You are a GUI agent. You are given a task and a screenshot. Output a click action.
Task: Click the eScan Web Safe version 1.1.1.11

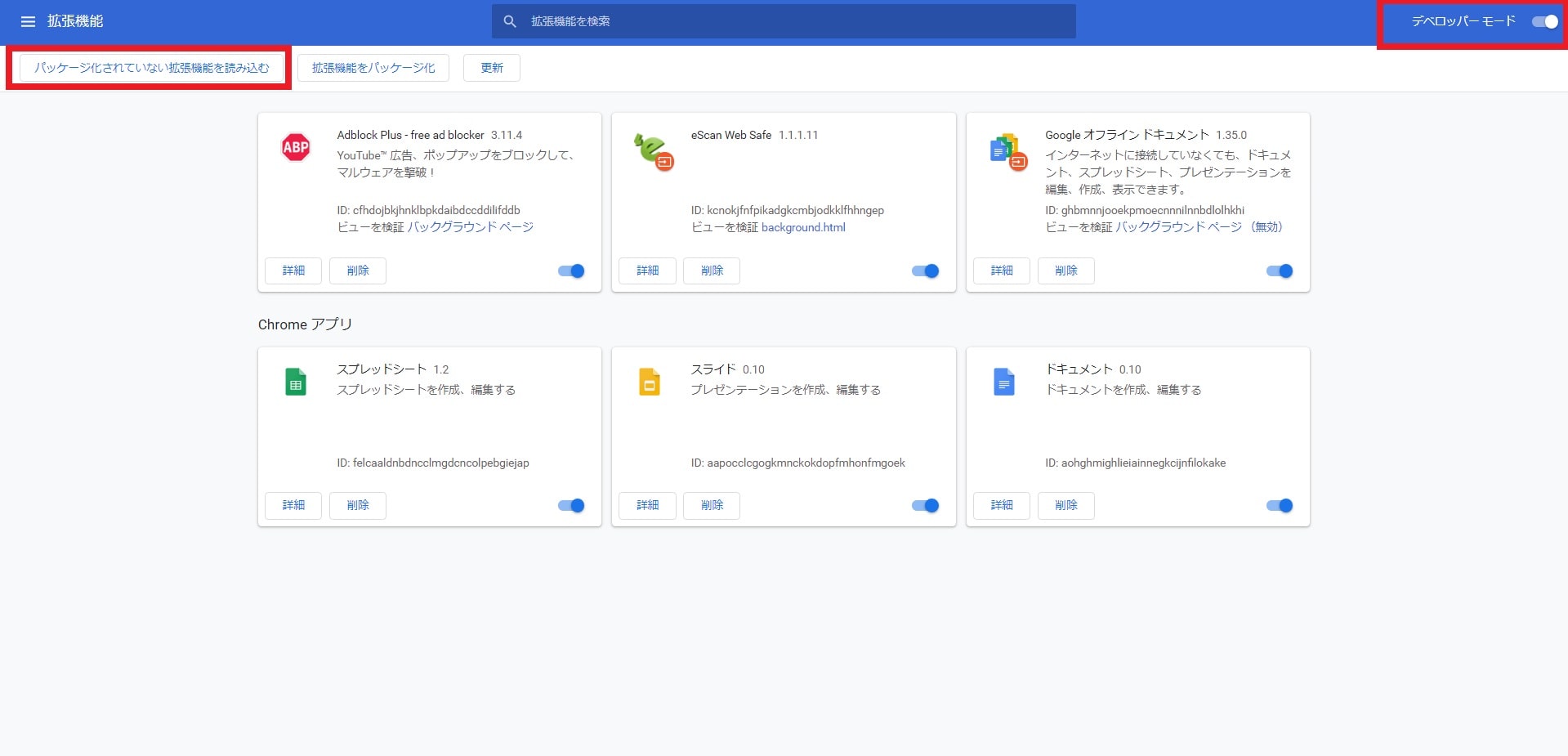tap(798, 135)
